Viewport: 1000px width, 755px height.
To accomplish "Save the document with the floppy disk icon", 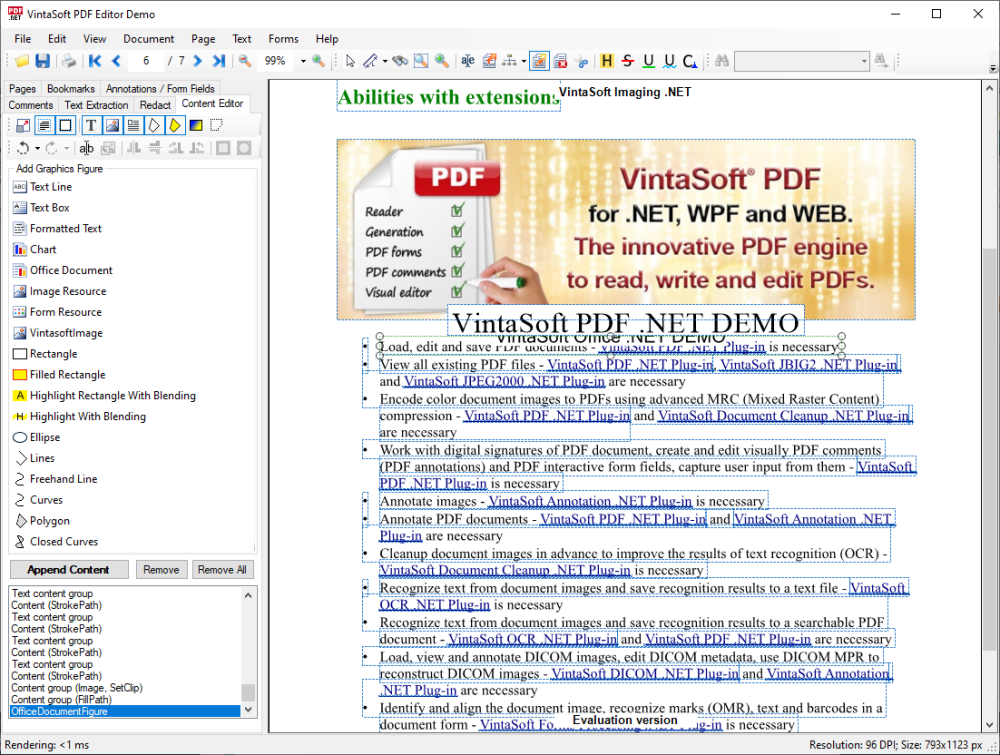I will (x=41, y=61).
